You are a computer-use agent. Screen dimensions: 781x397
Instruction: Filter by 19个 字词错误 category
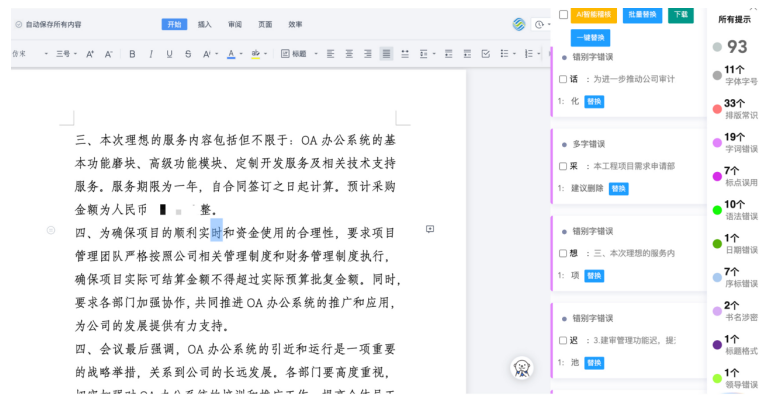(x=735, y=142)
